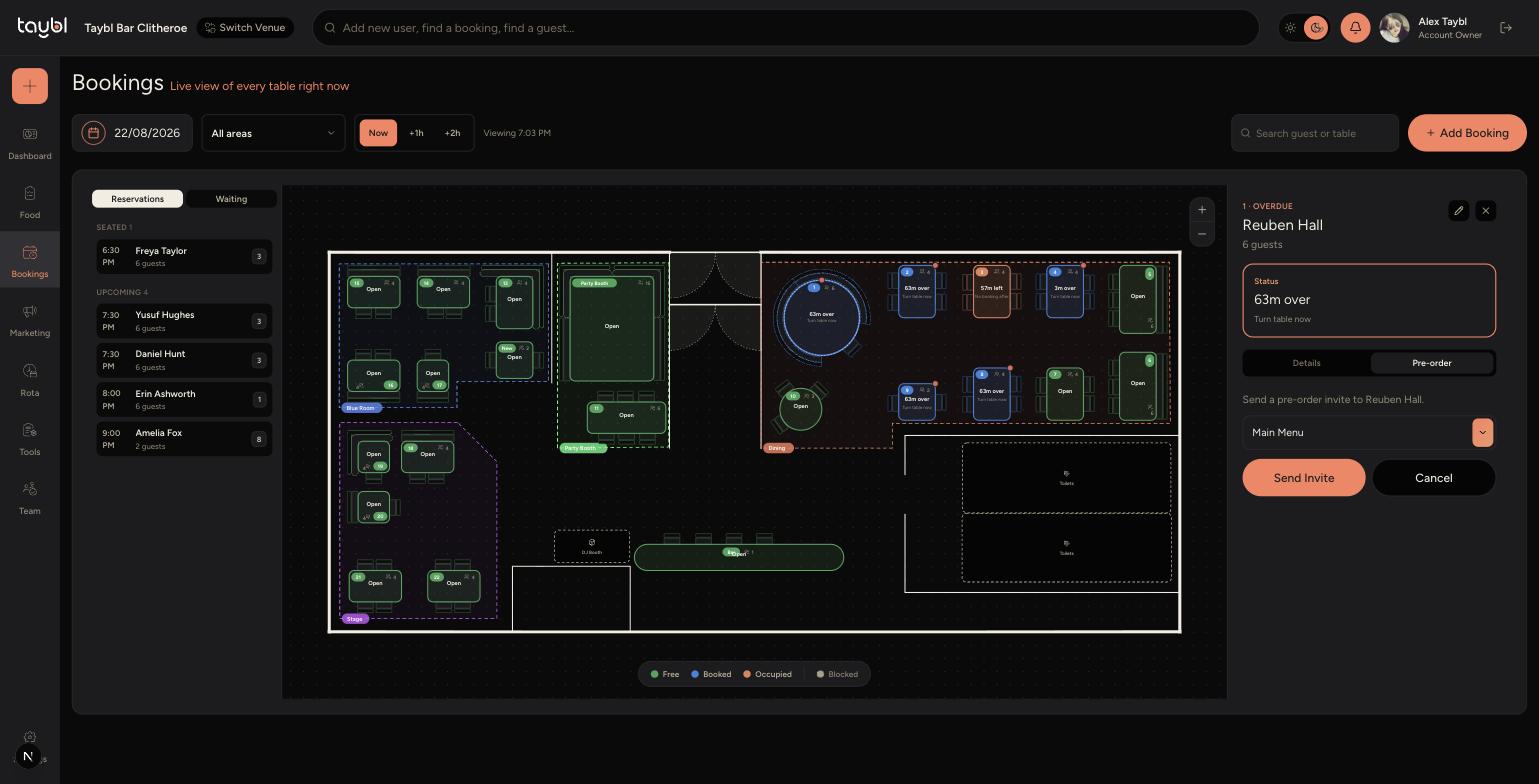Select Yusuf Hughes 7:30 PM reservation
Image resolution: width=1539 pixels, height=784 pixels.
(184, 321)
